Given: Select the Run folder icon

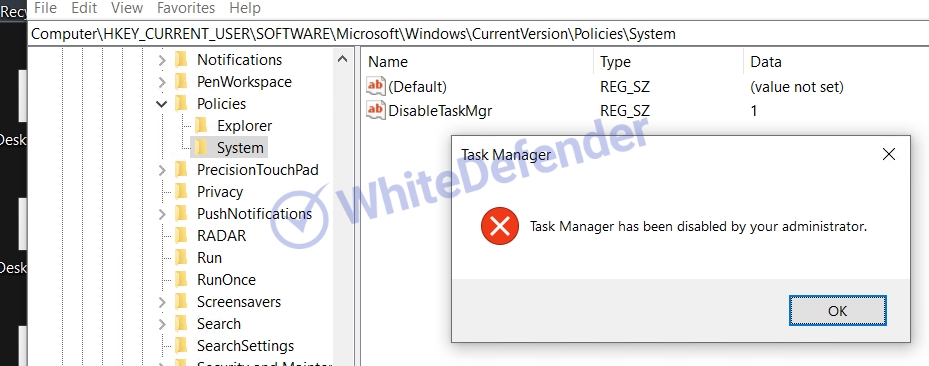Looking at the screenshot, I should pos(181,258).
